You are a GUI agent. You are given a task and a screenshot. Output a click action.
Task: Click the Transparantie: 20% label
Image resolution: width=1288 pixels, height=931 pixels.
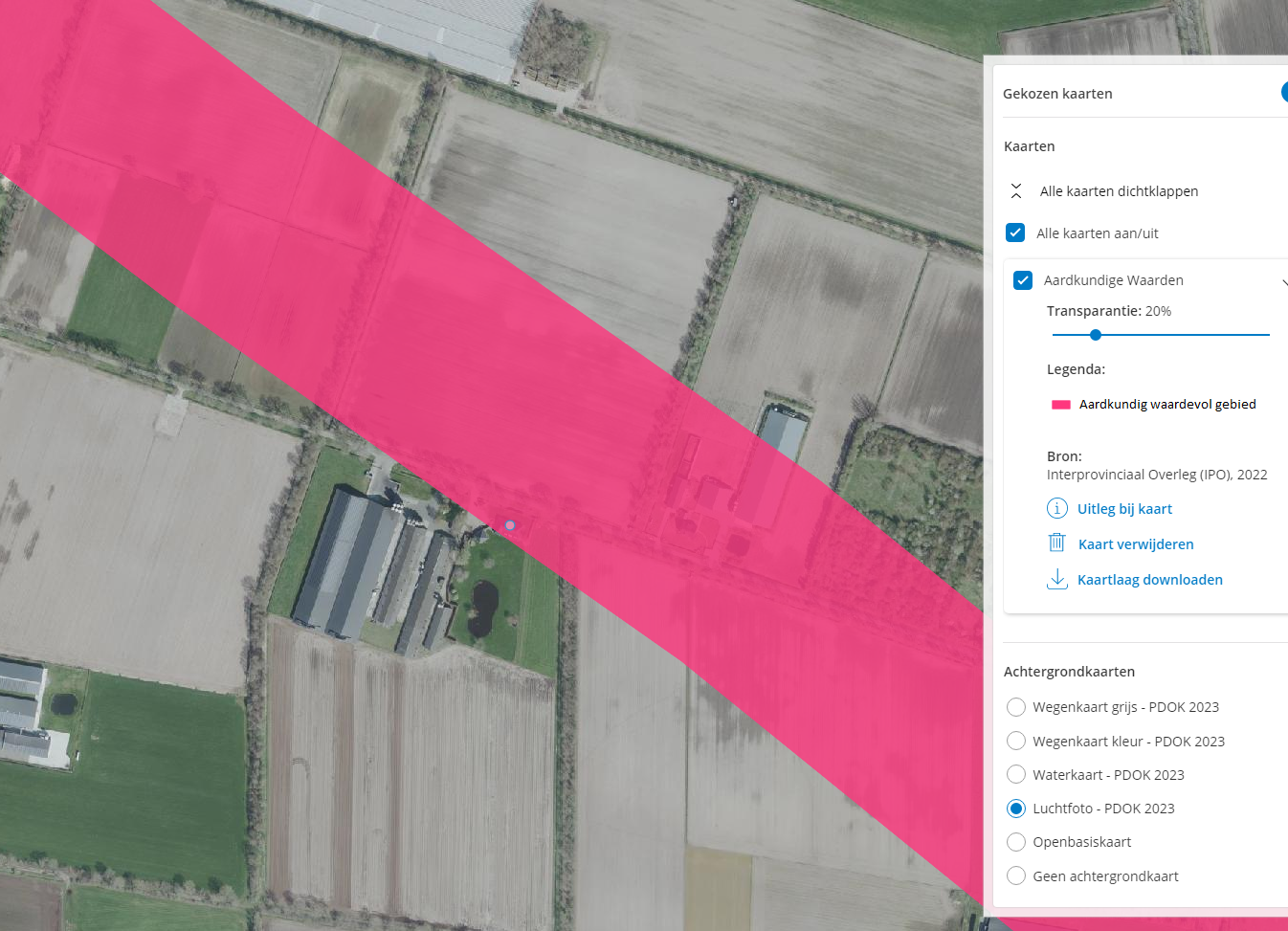coord(1109,311)
